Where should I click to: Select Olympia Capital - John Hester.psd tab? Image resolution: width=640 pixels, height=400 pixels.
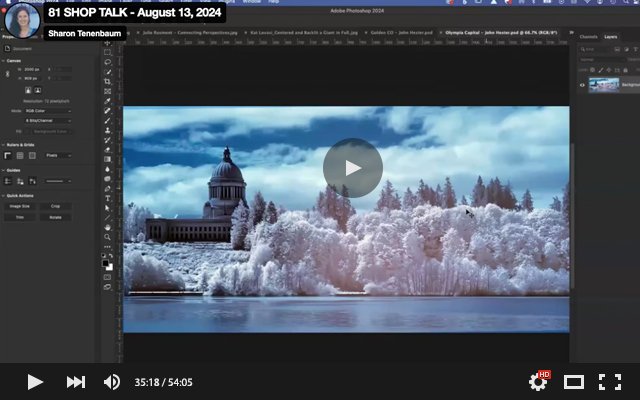coord(501,32)
